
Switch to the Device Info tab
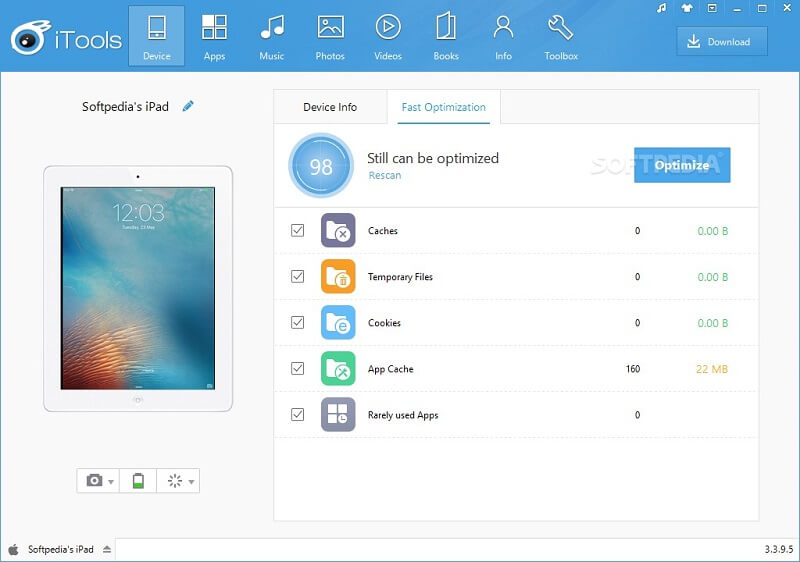[330, 107]
